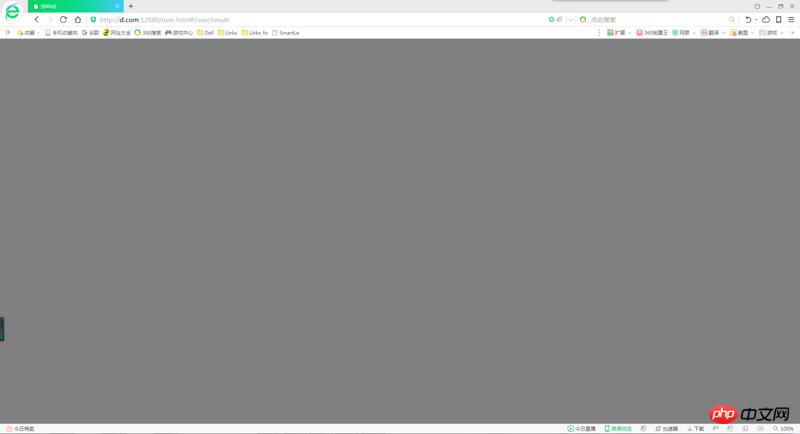
Task: Click the 360 browser logo
Action: [12, 12]
